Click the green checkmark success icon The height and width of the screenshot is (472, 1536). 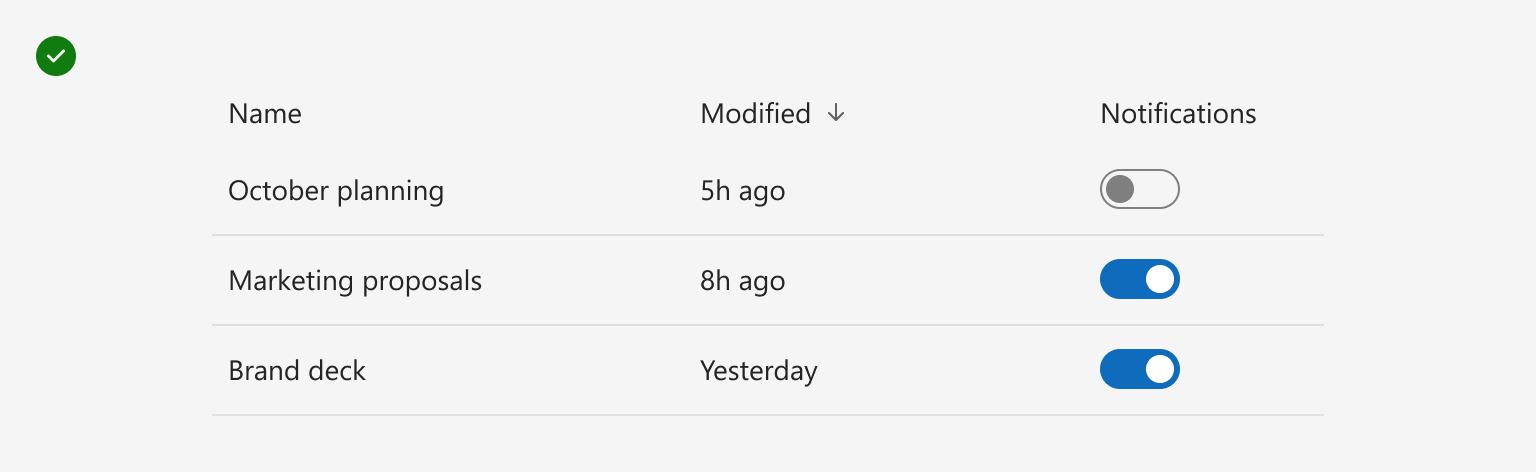pos(56,56)
